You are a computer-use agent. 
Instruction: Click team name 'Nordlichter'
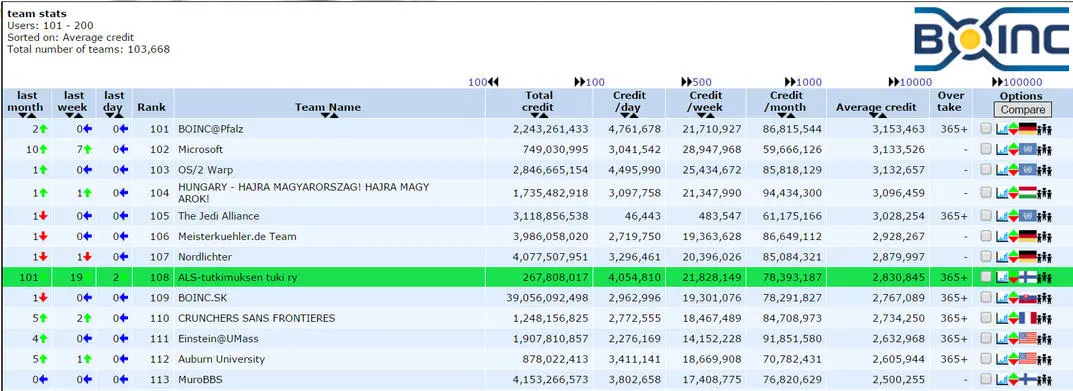pyautogui.click(x=205, y=257)
